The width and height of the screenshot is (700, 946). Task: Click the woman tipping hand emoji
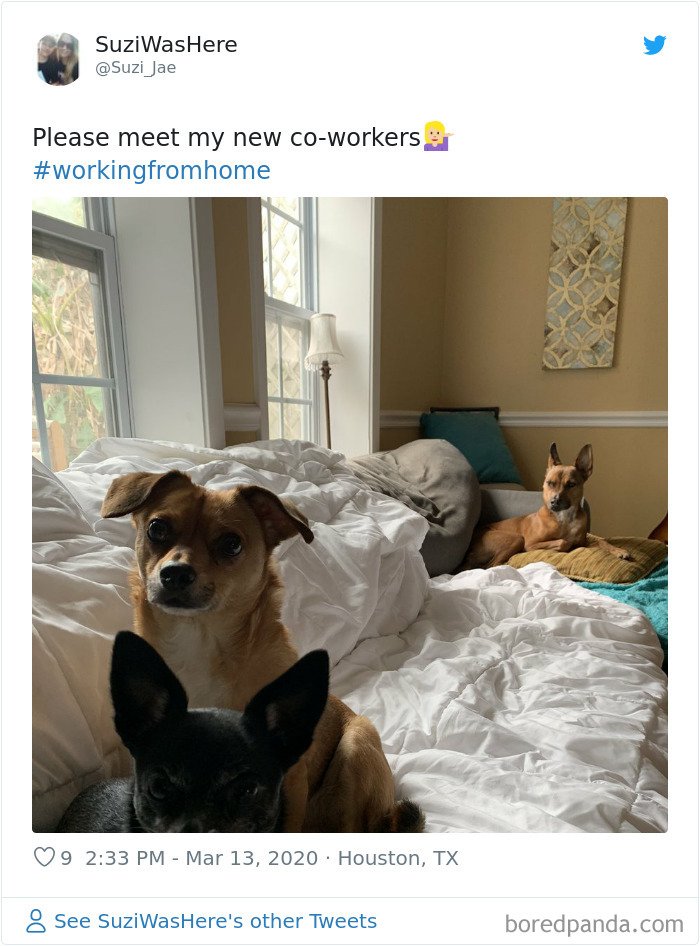[x=437, y=136]
